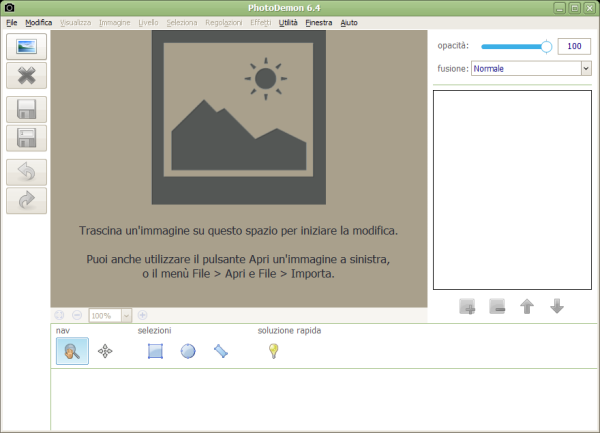Click the quick fix light bulb icon
Viewport: 600px width, 433px height.
(x=272, y=351)
